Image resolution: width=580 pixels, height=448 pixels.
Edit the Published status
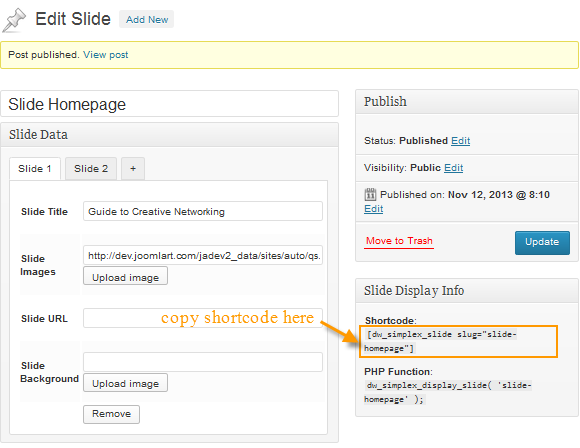[x=461, y=141]
